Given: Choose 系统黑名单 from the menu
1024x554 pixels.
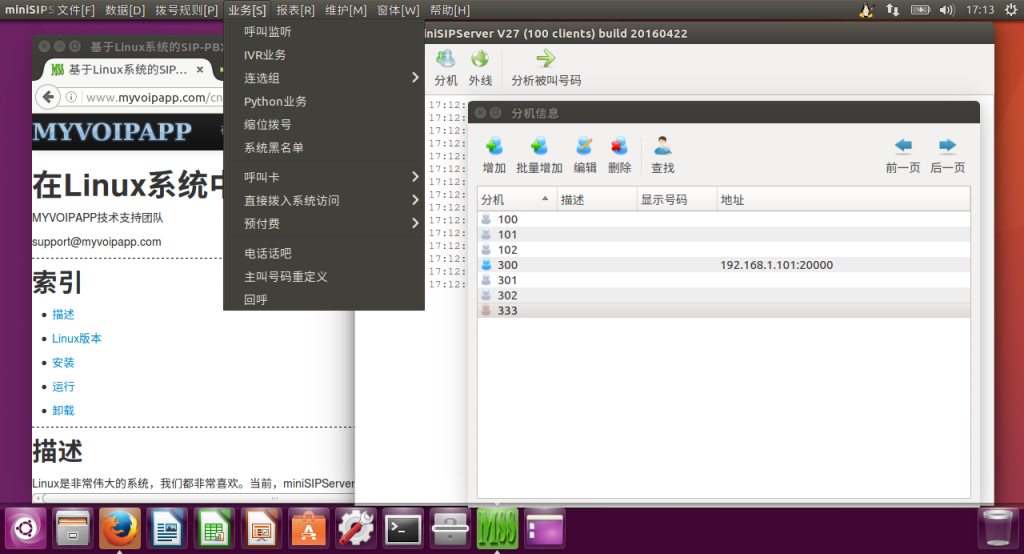Looking at the screenshot, I should coord(273,148).
